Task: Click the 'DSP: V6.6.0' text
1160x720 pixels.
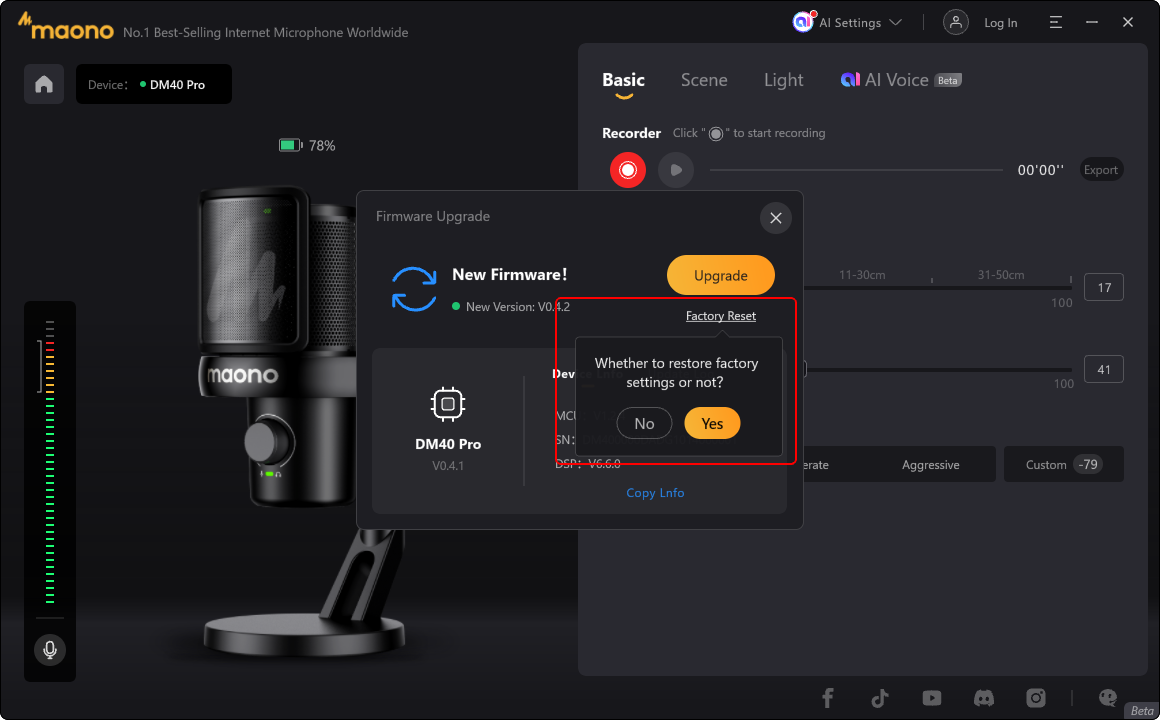Action: [587, 464]
